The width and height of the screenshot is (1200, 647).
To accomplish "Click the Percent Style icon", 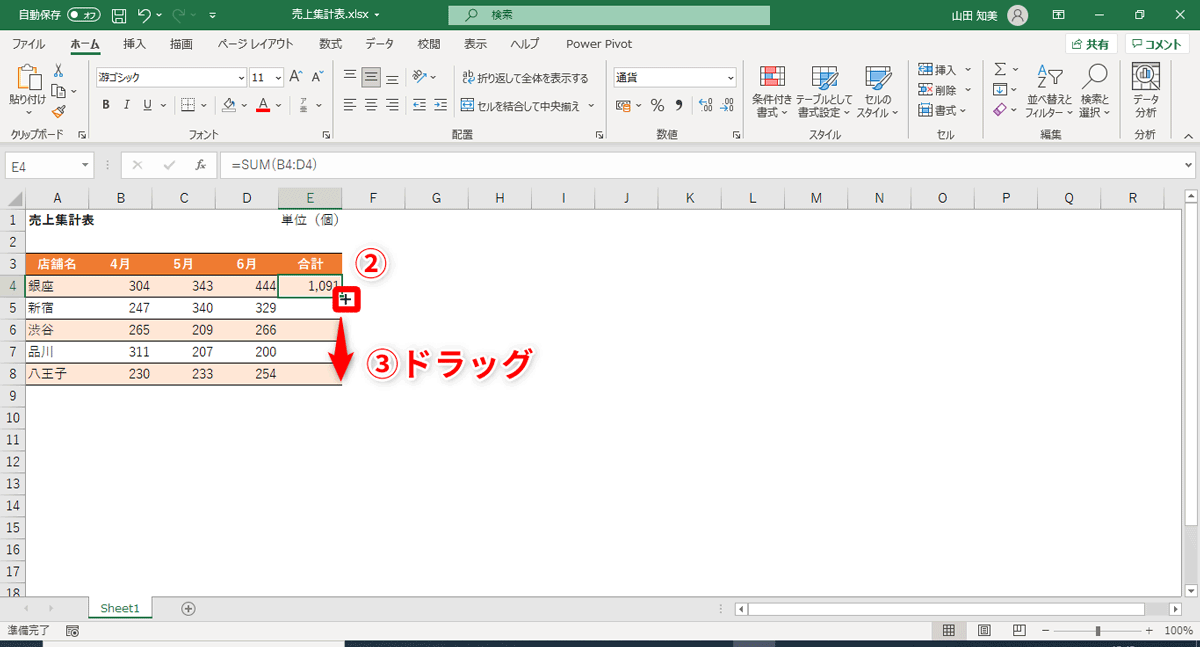I will 657,105.
